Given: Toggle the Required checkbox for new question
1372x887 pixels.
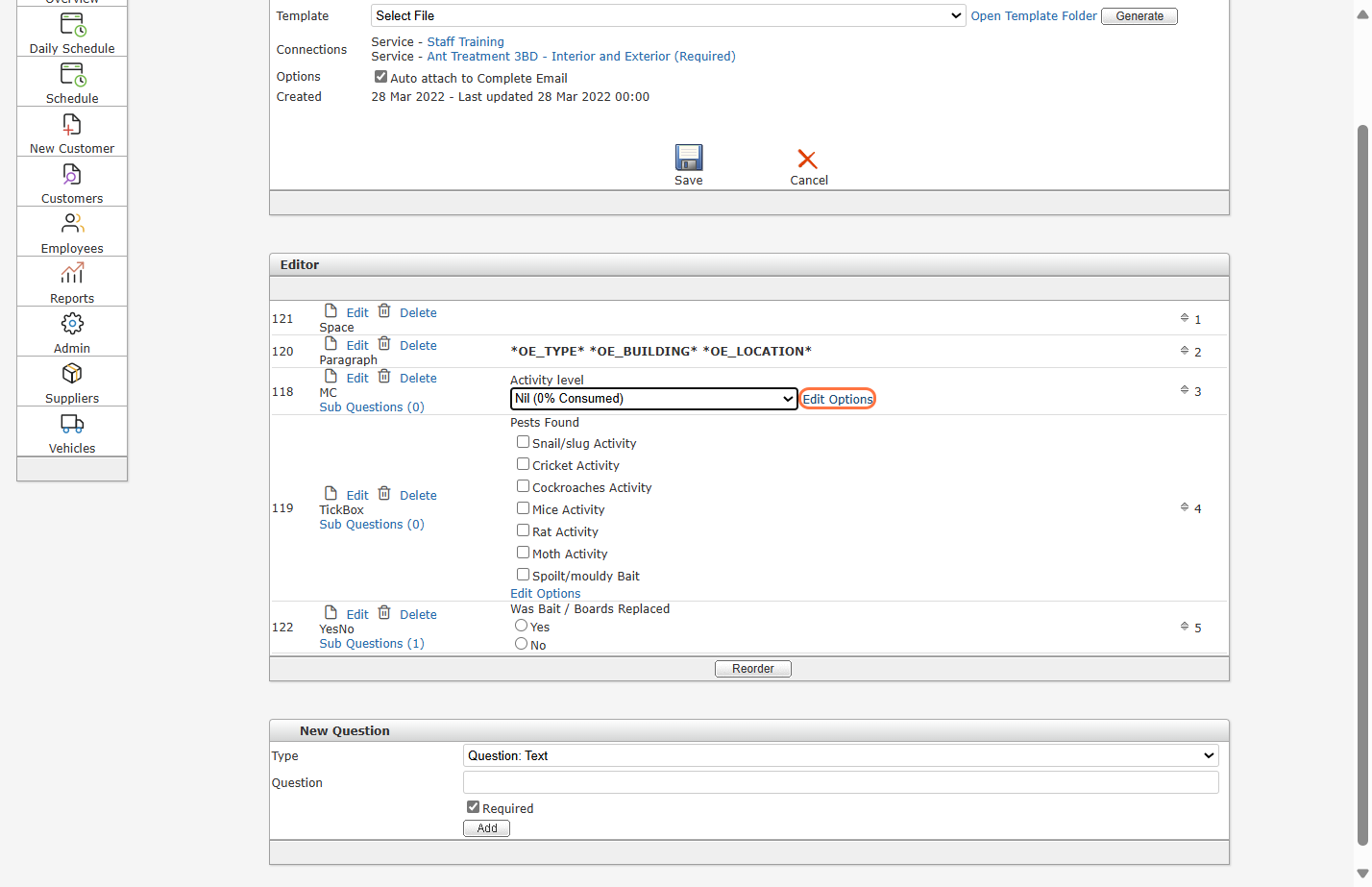Looking at the screenshot, I should pos(473,807).
